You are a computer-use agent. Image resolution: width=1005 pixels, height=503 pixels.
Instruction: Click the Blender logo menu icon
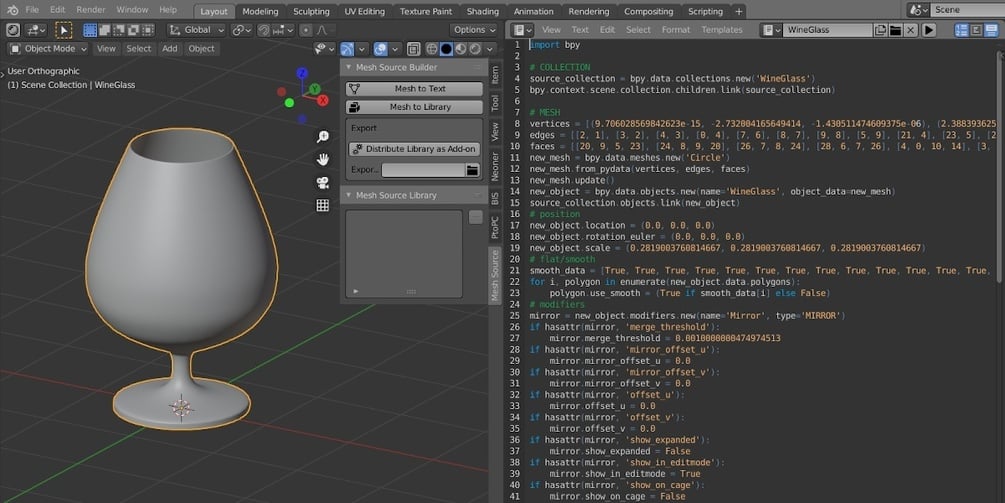coord(12,10)
